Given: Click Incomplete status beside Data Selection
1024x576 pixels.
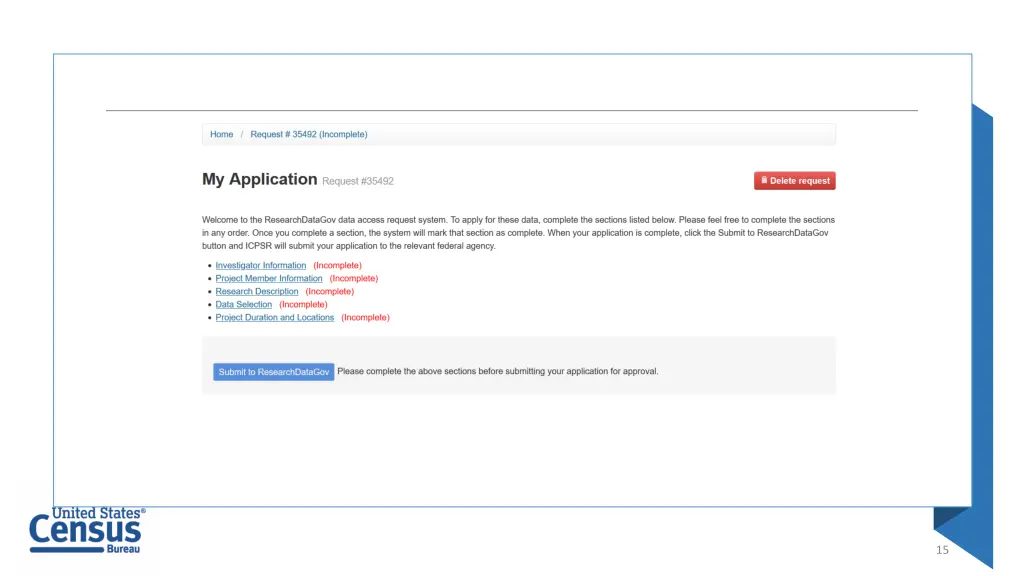Looking at the screenshot, I should pyautogui.click(x=304, y=305).
